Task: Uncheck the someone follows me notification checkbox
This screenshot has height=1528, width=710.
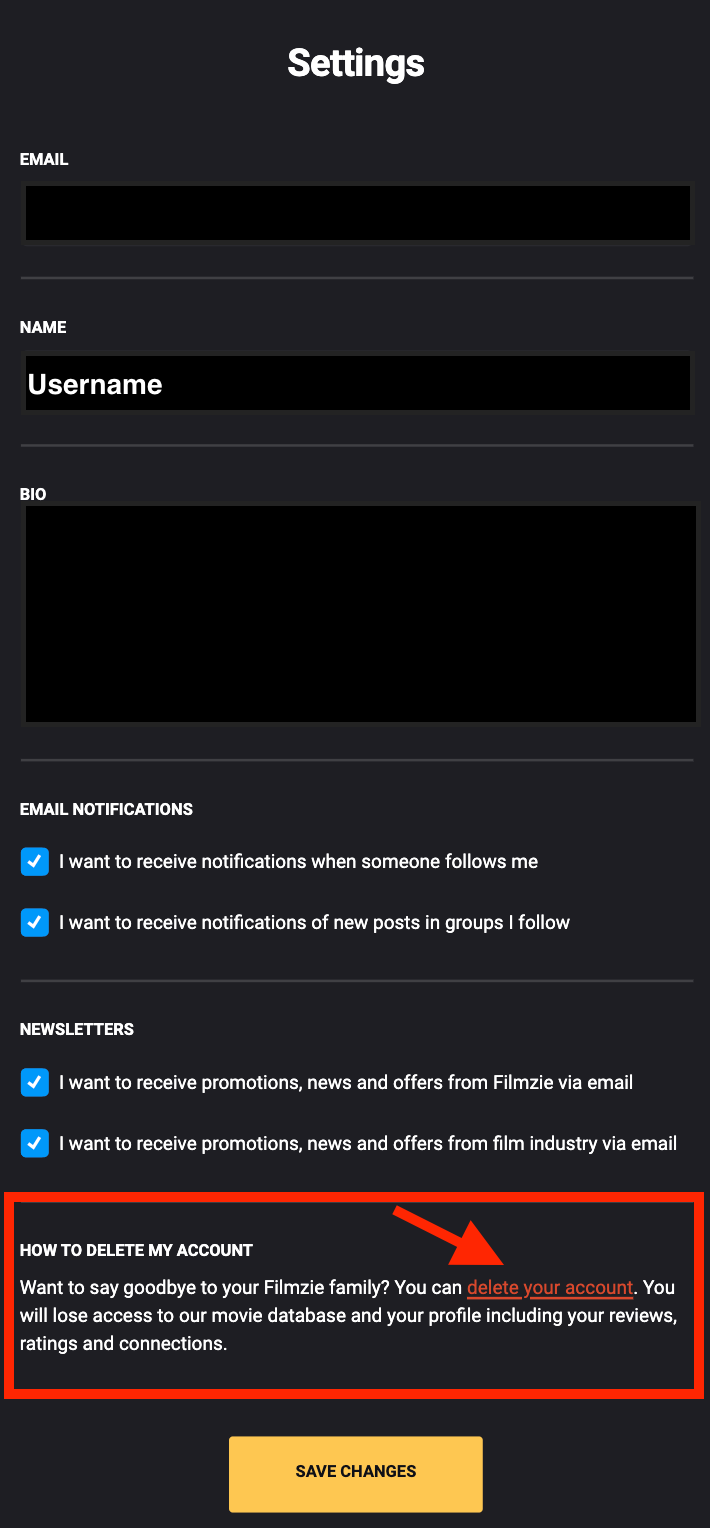Action: point(35,861)
